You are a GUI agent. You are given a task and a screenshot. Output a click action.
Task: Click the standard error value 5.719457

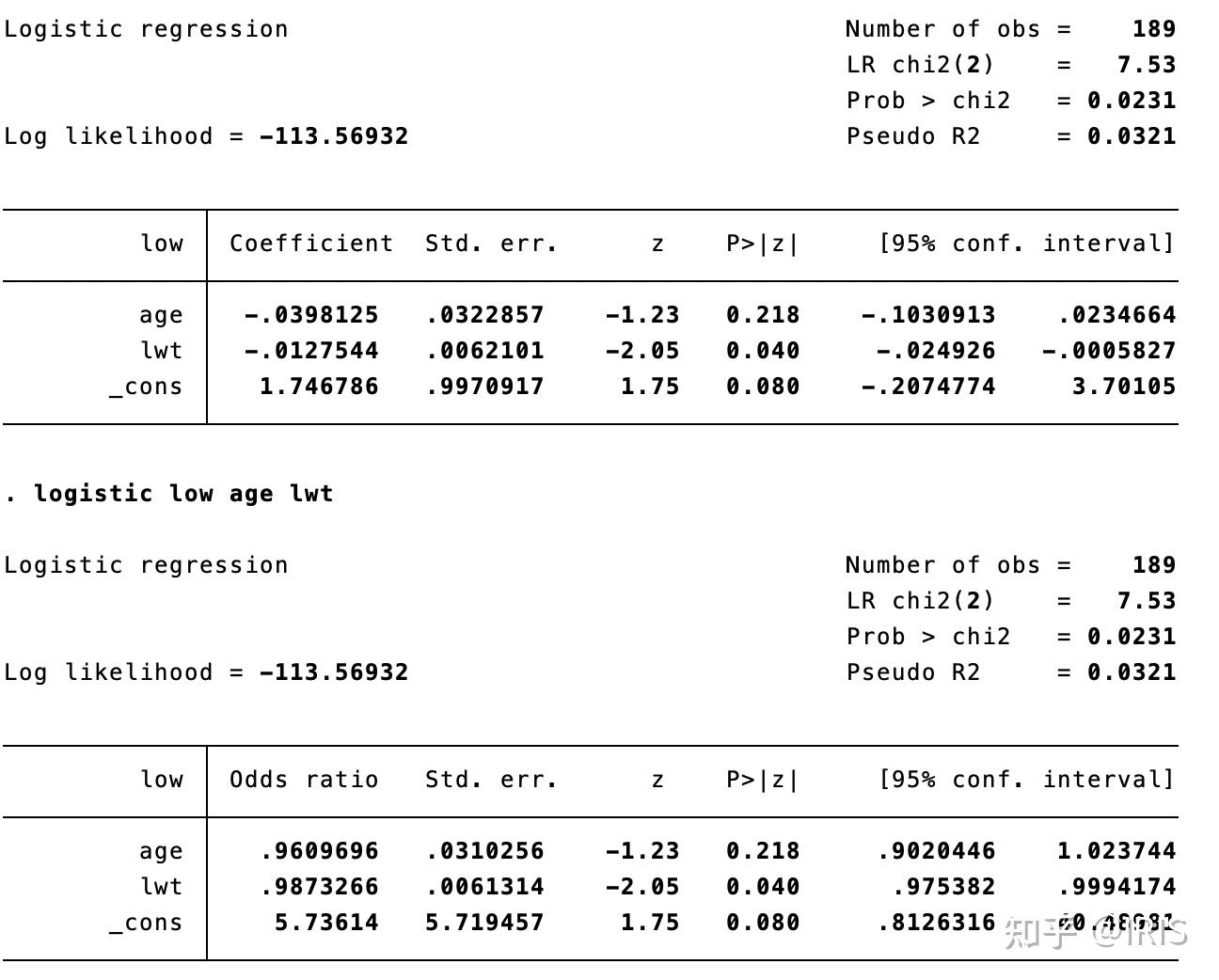point(484,923)
